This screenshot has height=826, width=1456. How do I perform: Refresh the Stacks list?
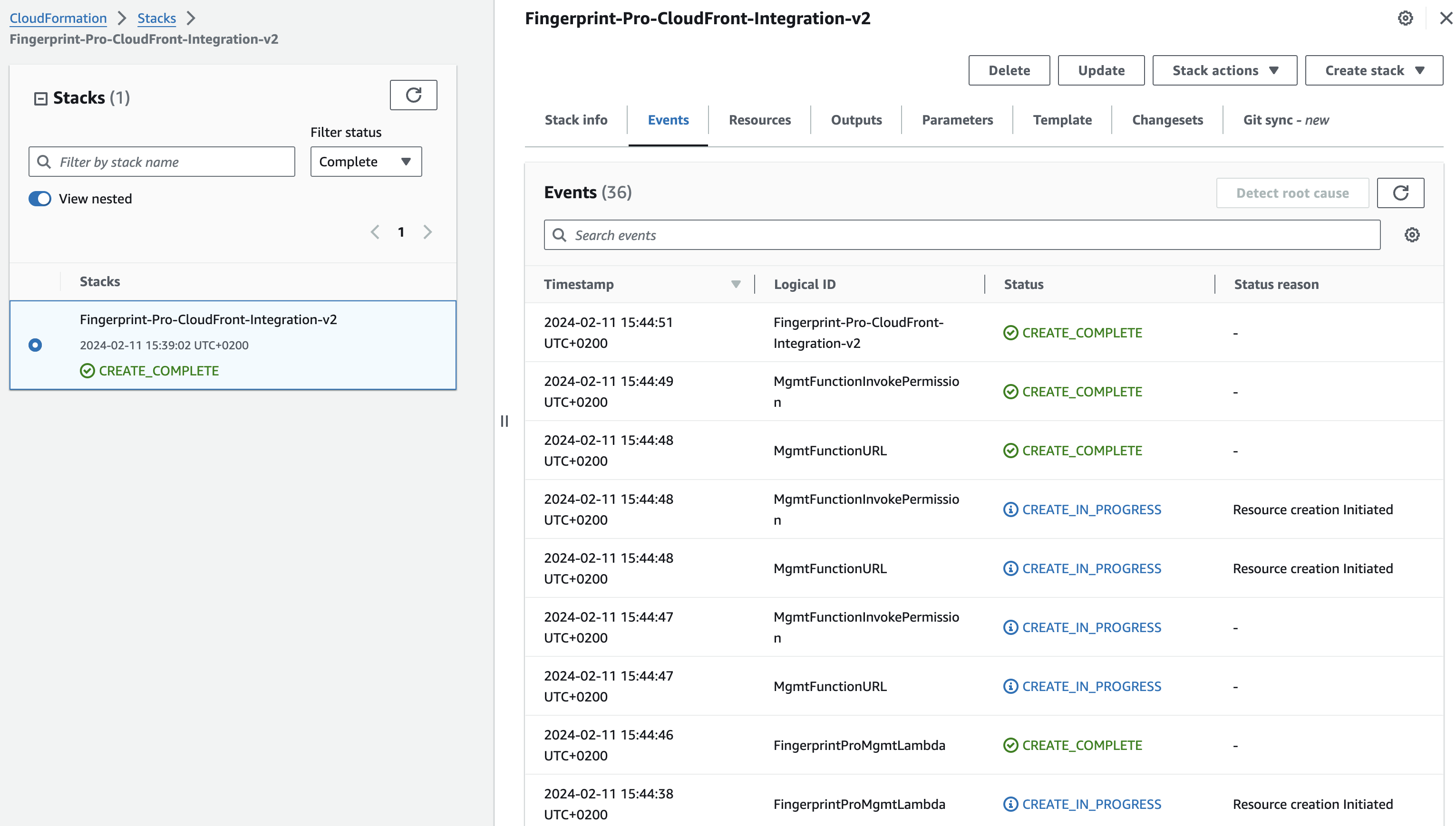[413, 95]
